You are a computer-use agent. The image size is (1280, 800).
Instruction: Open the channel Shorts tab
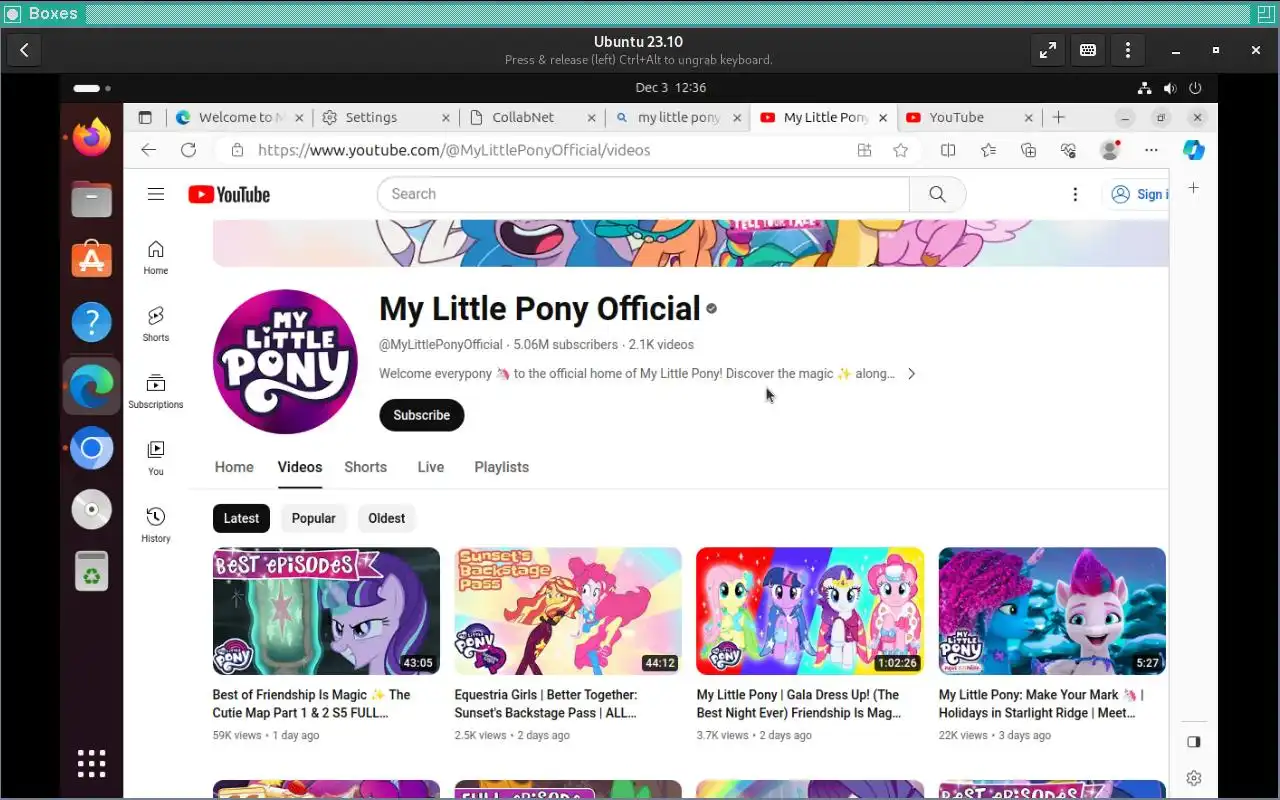point(365,467)
